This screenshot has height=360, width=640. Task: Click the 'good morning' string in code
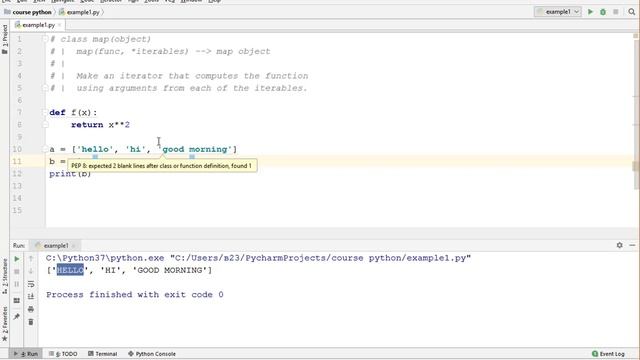click(195, 149)
